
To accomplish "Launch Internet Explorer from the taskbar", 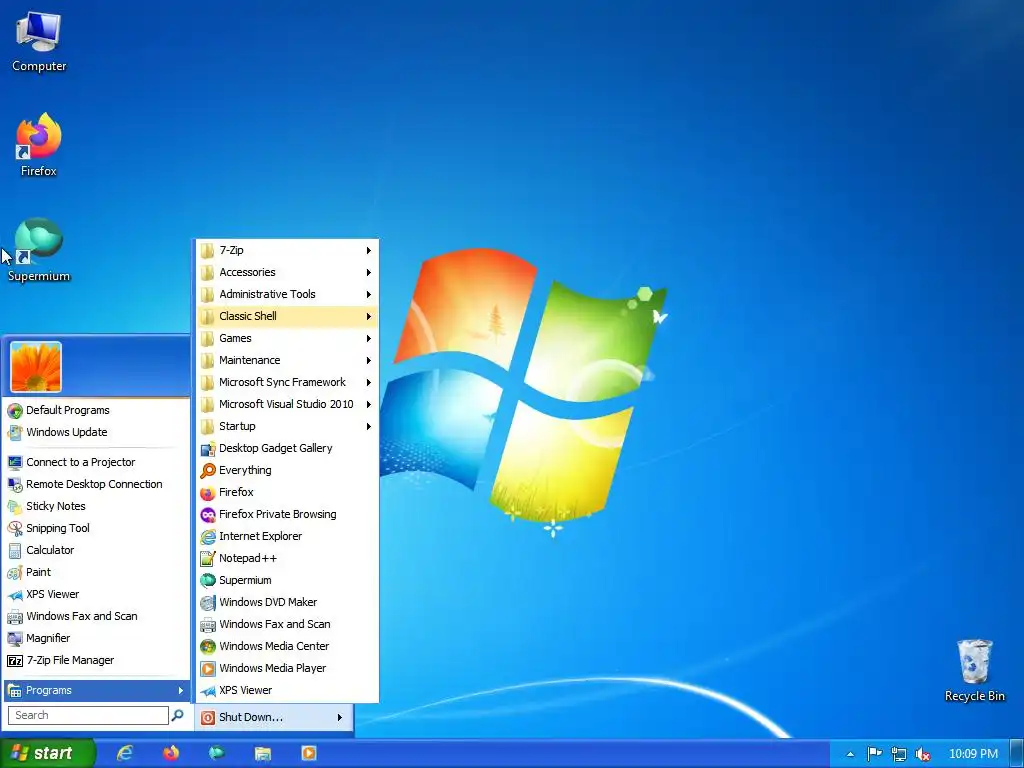I will point(125,753).
